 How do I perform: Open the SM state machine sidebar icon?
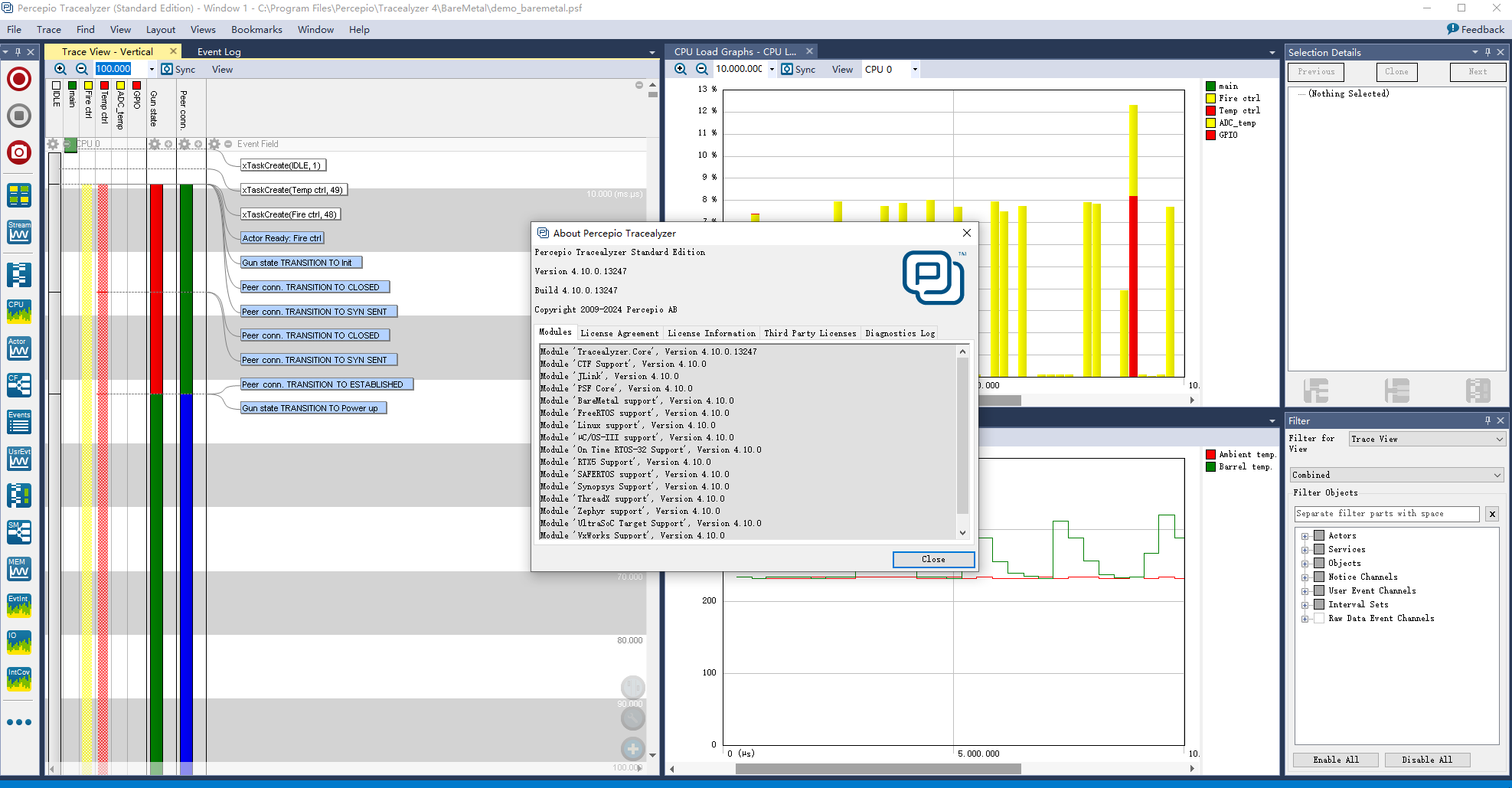tap(19, 532)
